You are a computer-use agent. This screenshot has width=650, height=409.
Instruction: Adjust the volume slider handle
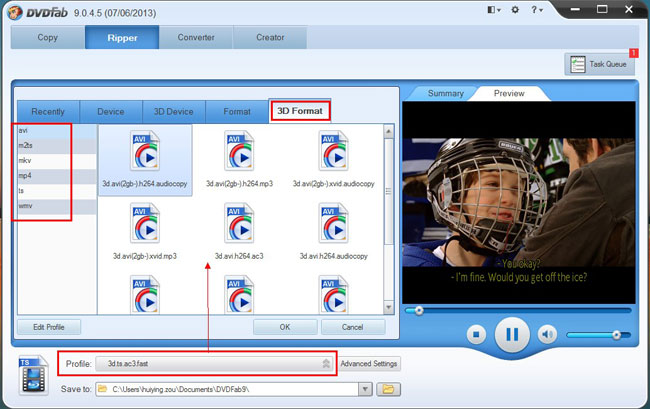click(x=616, y=335)
